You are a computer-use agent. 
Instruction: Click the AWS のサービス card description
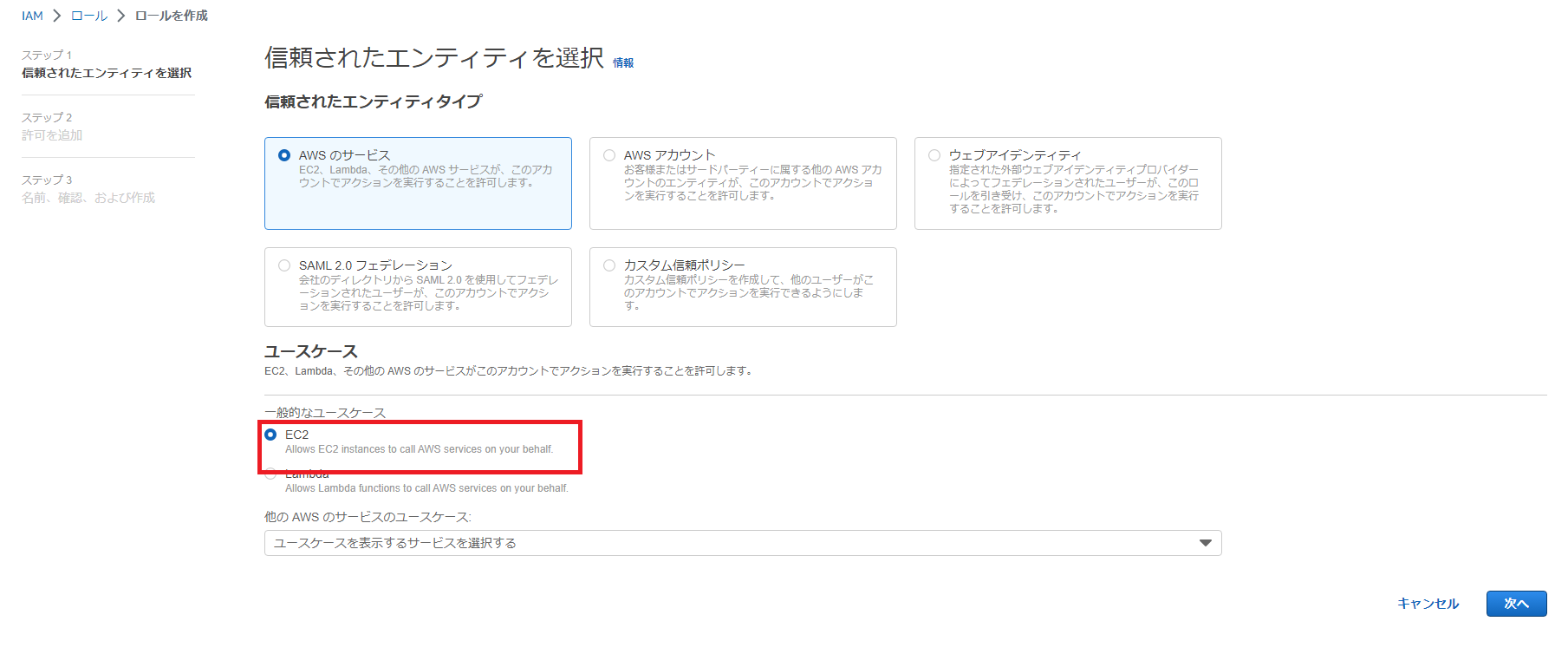tap(426, 176)
